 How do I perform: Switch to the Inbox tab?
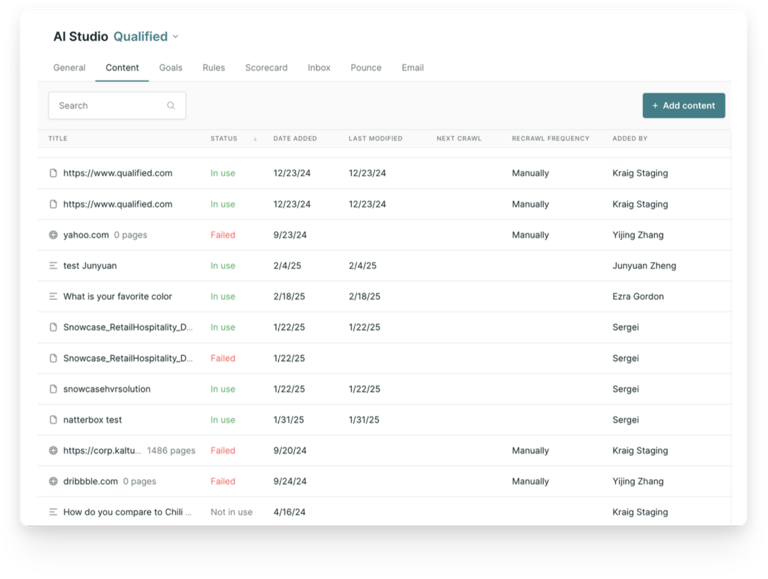pyautogui.click(x=319, y=68)
